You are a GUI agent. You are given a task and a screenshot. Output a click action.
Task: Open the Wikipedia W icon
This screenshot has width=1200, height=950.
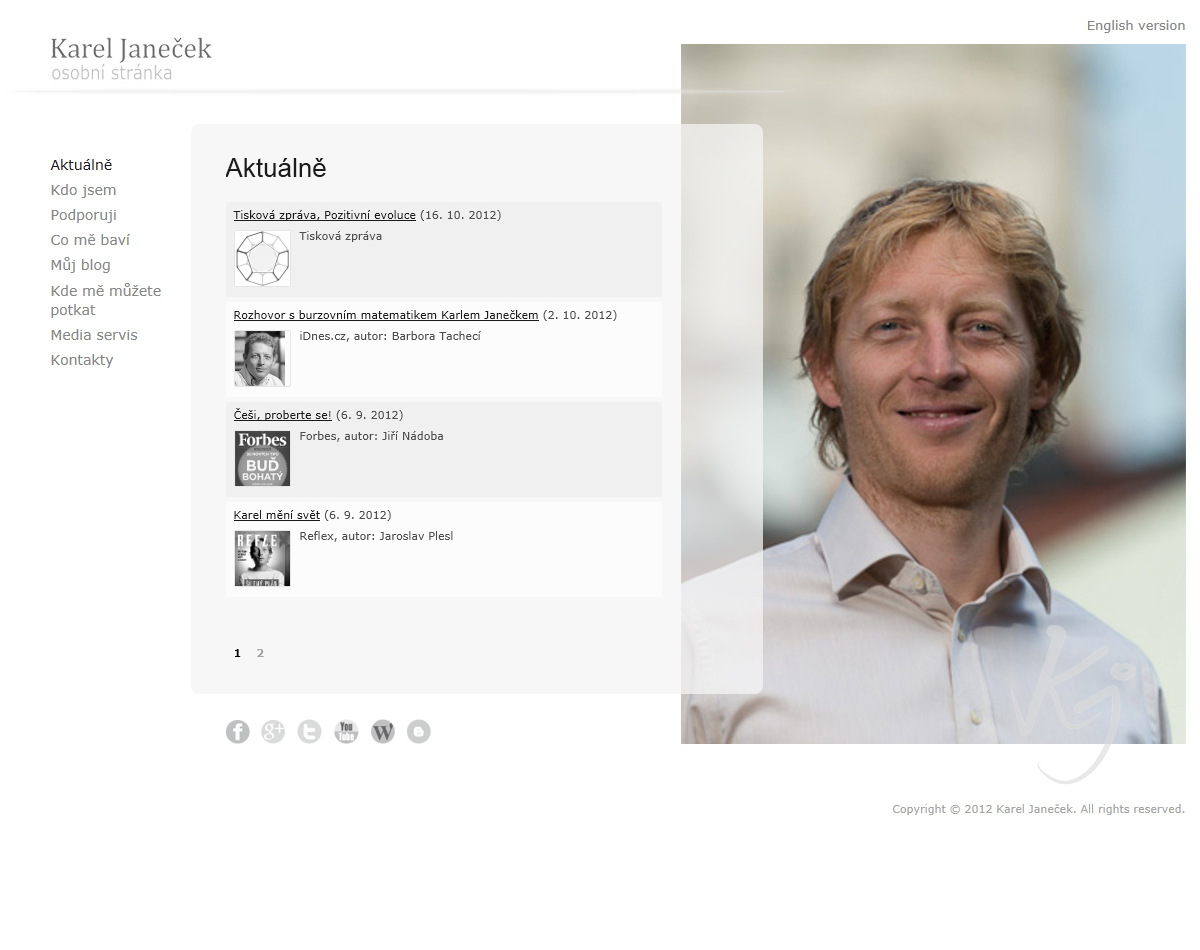click(382, 732)
